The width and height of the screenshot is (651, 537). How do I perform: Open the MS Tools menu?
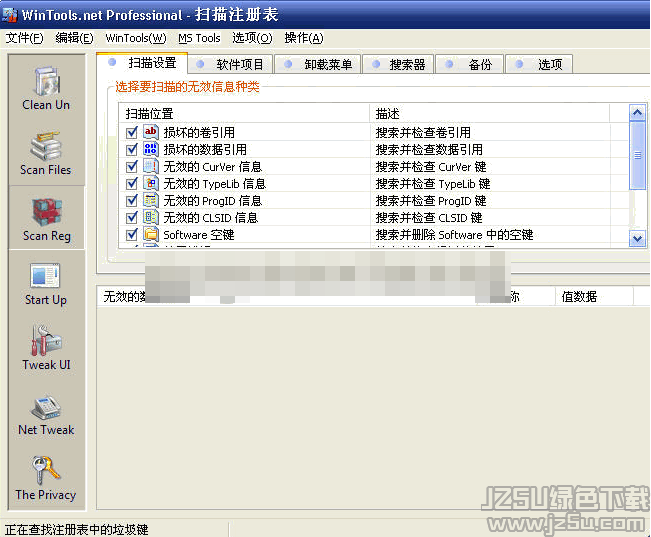199,38
